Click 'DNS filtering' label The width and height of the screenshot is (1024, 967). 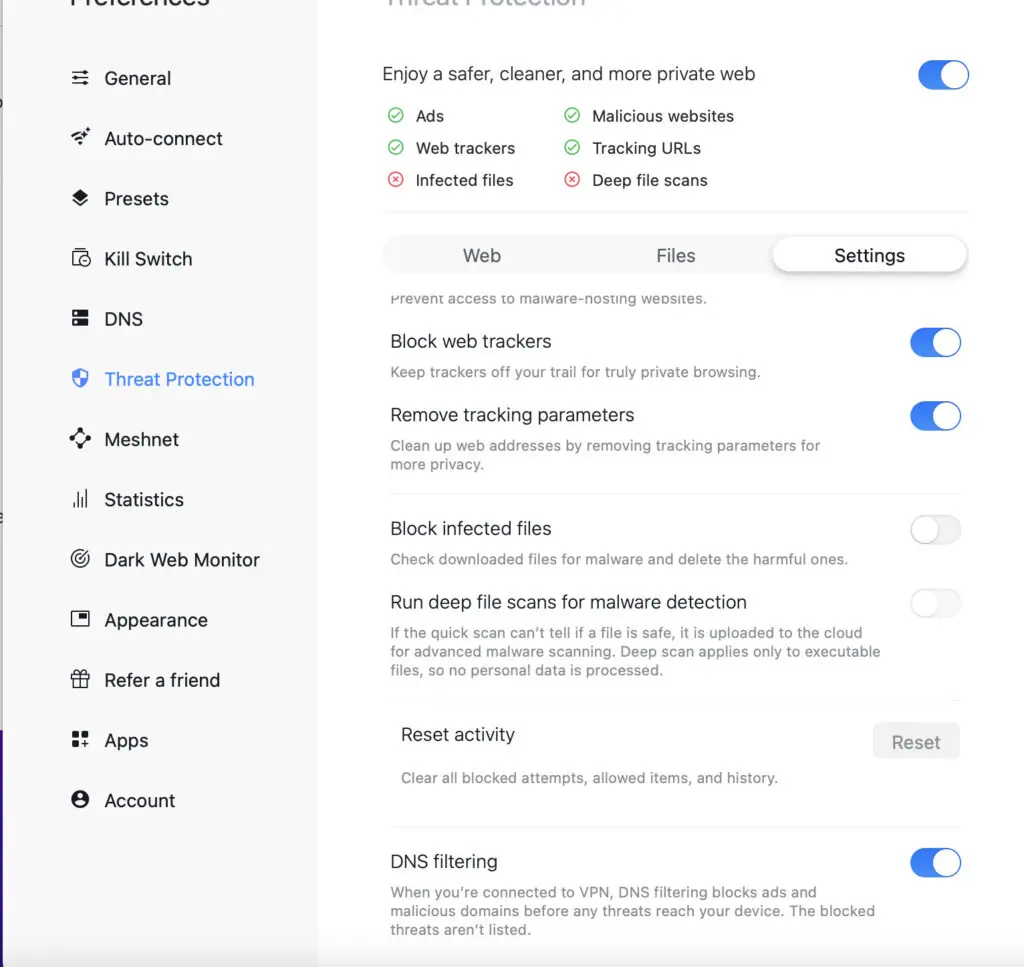pos(443,861)
